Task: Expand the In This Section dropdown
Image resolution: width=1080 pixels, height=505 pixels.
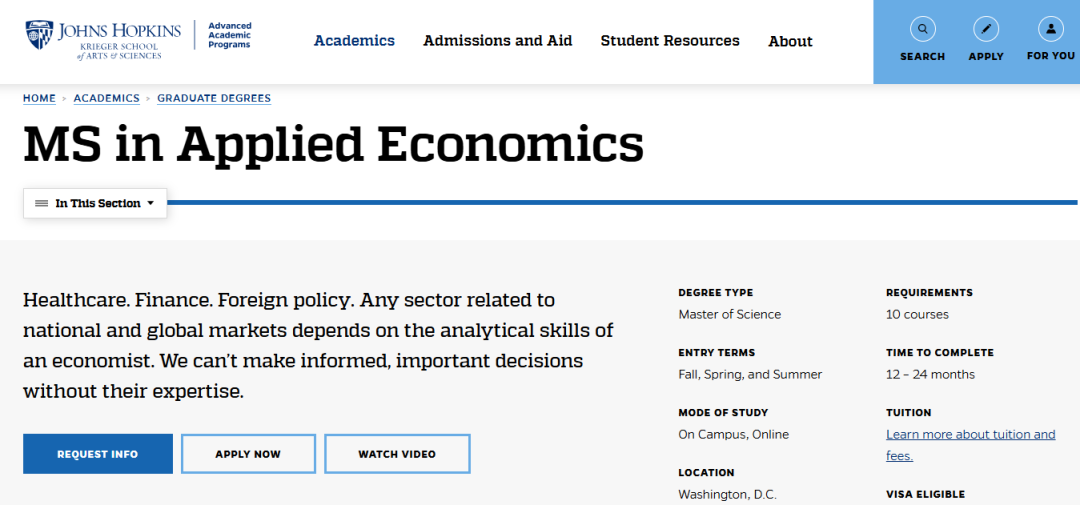Action: click(x=95, y=203)
